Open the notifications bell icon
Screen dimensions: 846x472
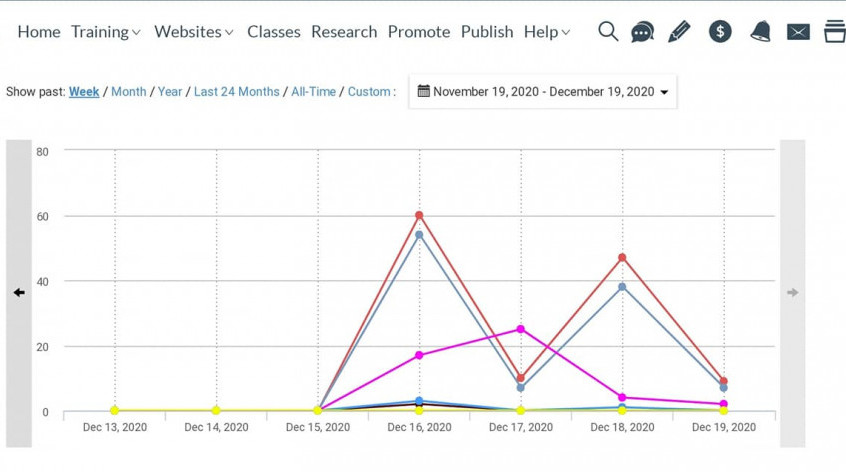(760, 31)
